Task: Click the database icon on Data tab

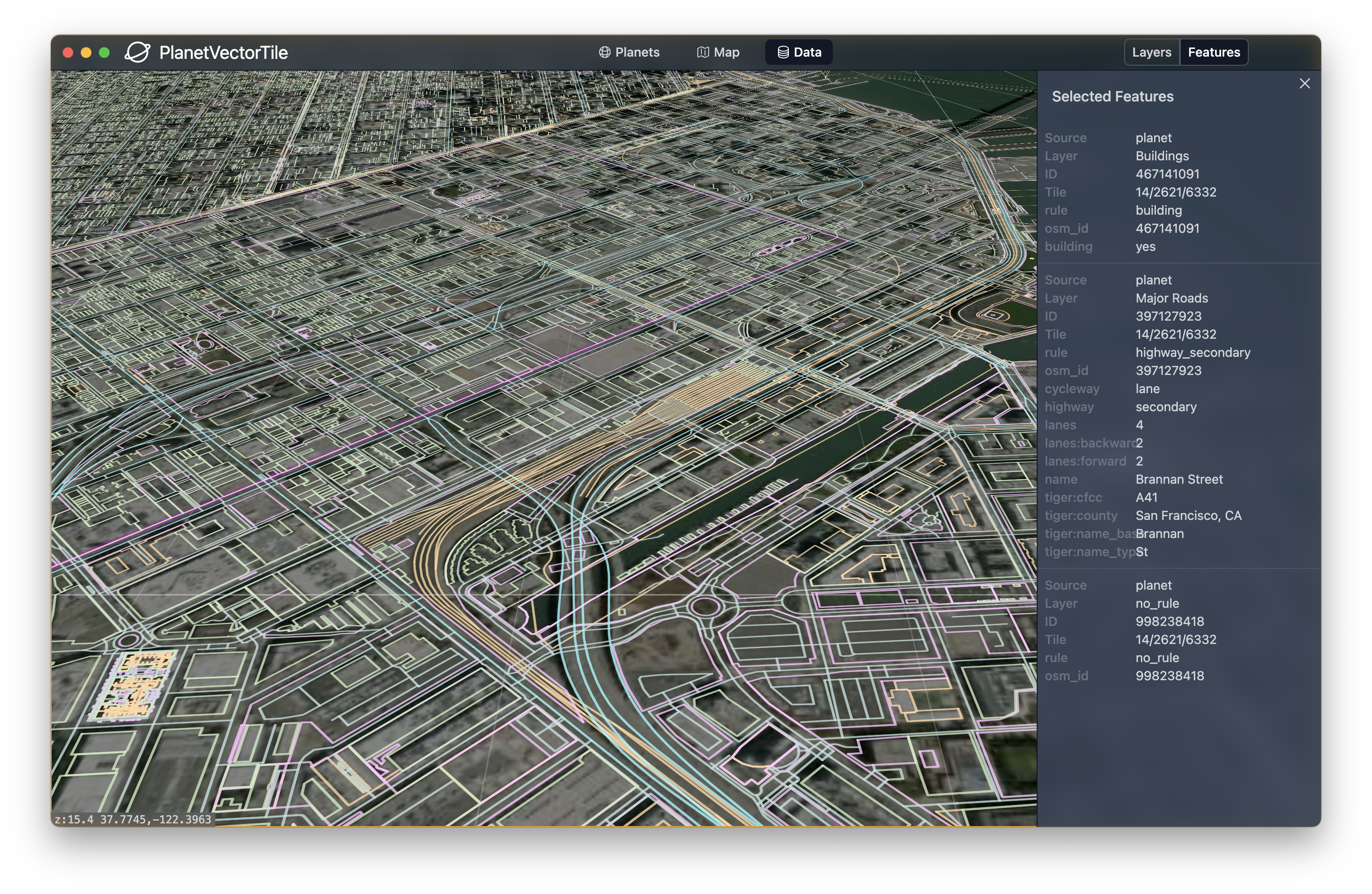Action: tap(783, 53)
